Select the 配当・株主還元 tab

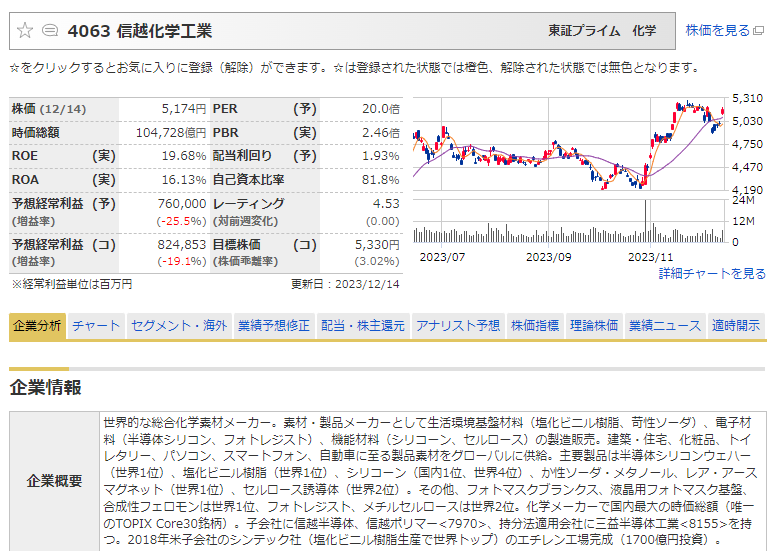point(362,326)
